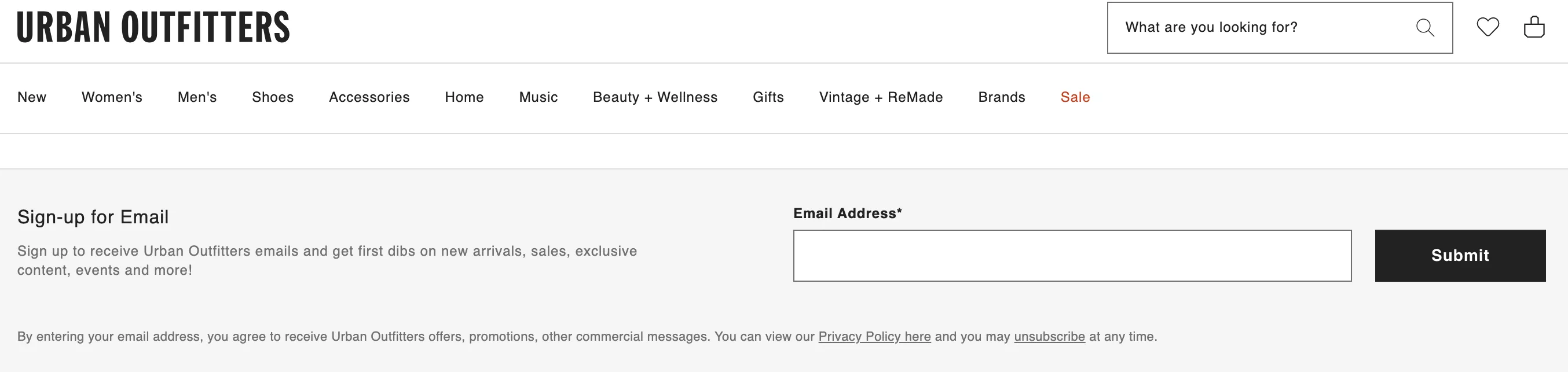Screen dimensions: 1568x372
Task: Select the Accessories navigation item
Action: point(369,97)
